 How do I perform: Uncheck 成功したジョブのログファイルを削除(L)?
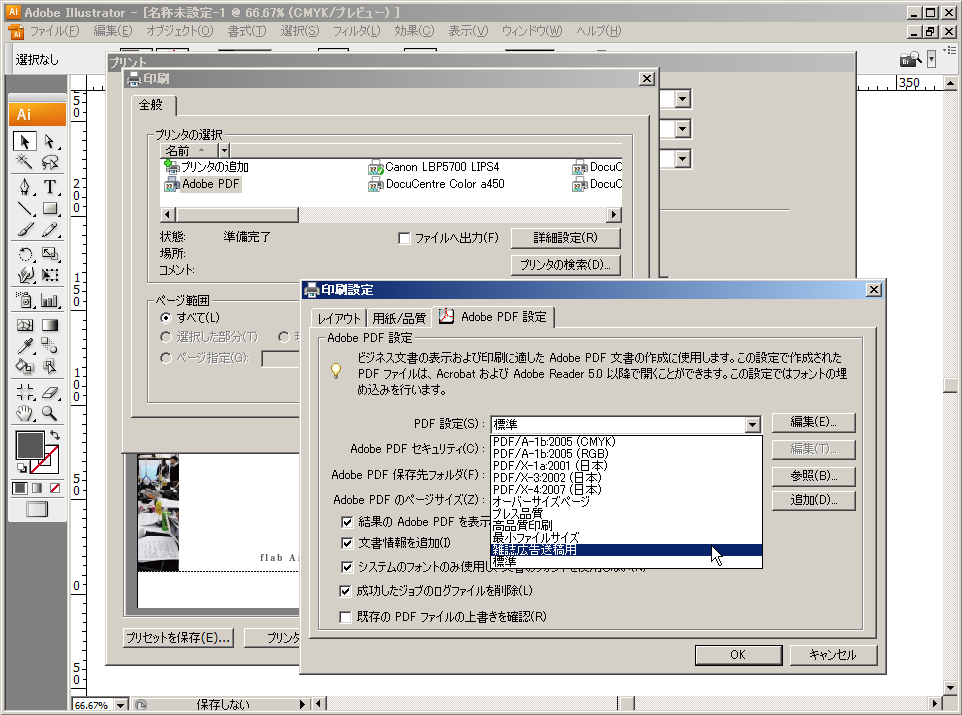point(345,591)
